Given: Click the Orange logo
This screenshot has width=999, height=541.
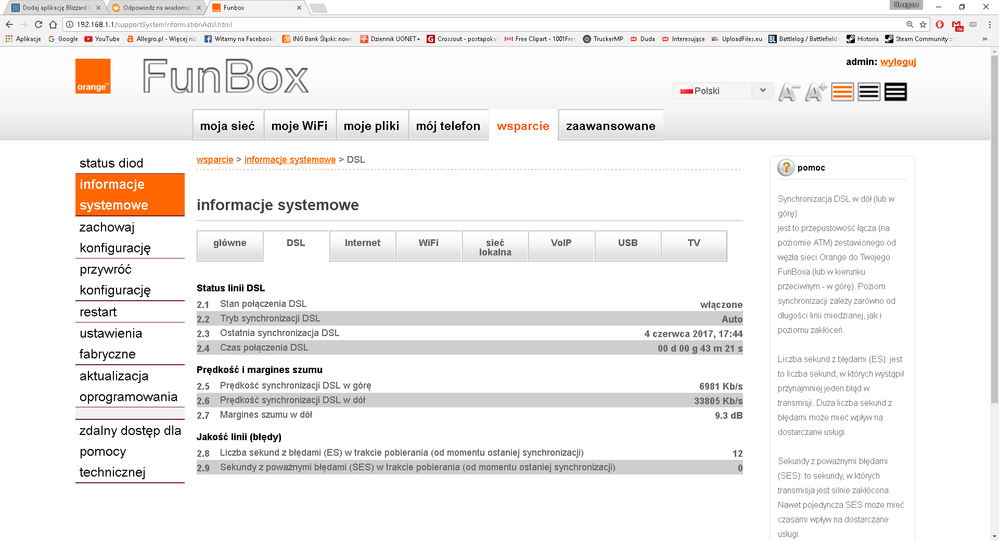Looking at the screenshot, I should point(93,76).
